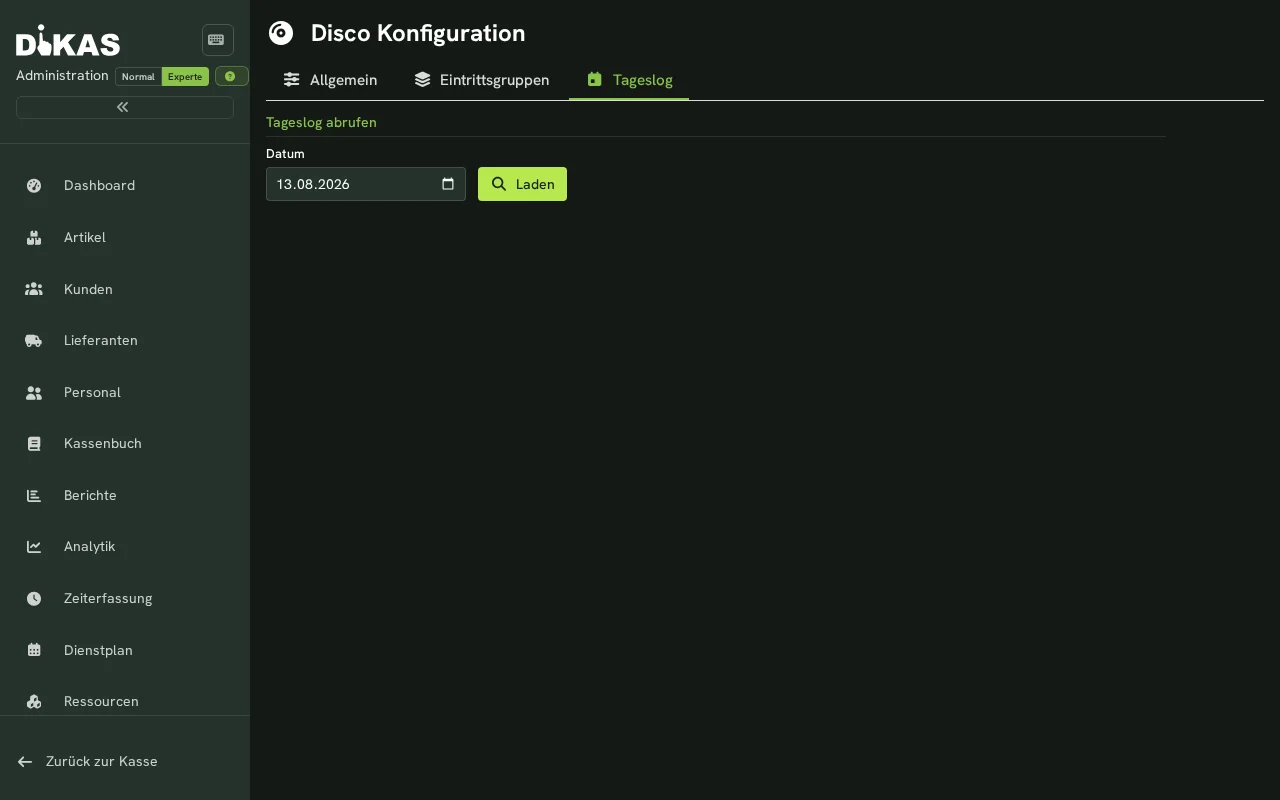This screenshot has height=800, width=1280.
Task: Click the Disco Konfiguration title
Action: [x=418, y=33]
